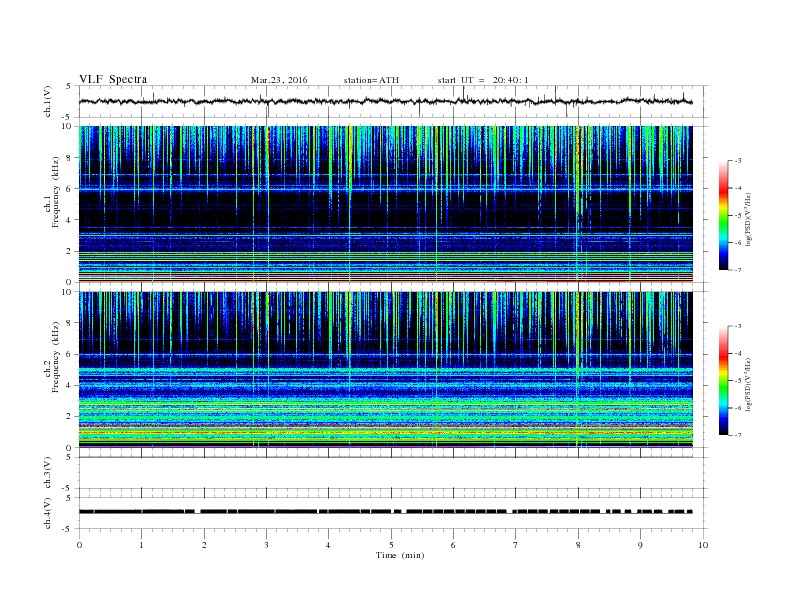The width and height of the screenshot is (792, 612).
Task: Click the ch.1 voltage waveform trace
Action: (385, 101)
